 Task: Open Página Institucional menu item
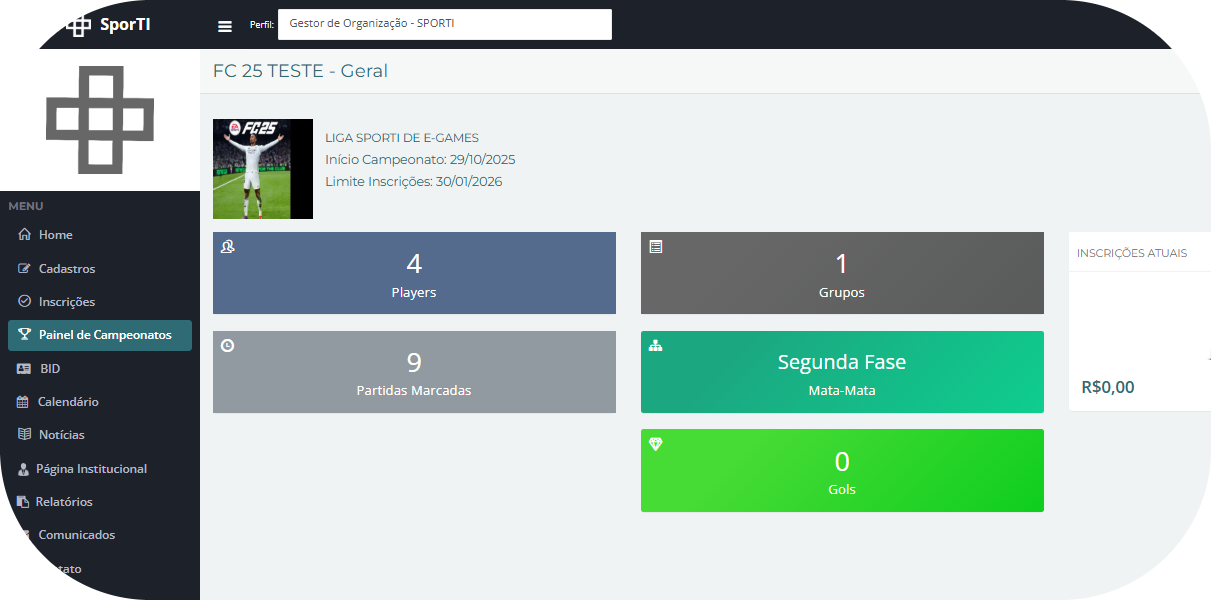(x=91, y=469)
